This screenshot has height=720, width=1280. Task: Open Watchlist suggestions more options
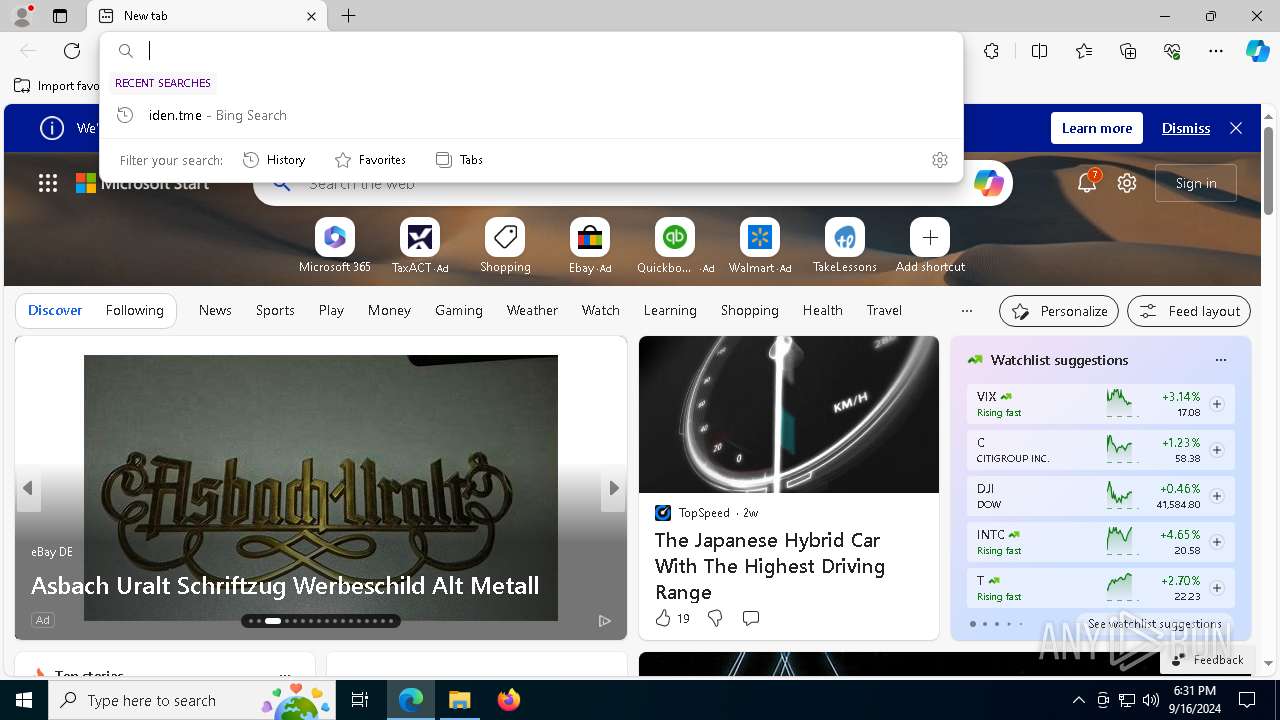1220,360
